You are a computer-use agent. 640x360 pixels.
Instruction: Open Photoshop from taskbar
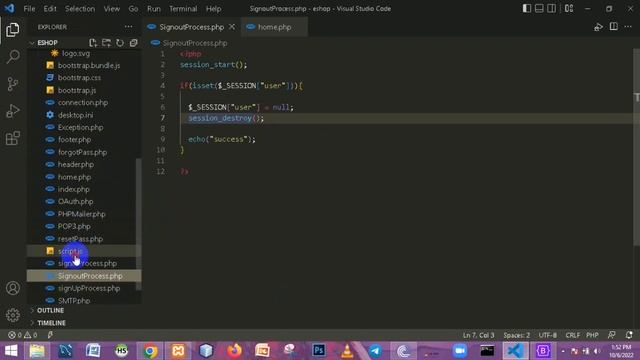click(319, 351)
